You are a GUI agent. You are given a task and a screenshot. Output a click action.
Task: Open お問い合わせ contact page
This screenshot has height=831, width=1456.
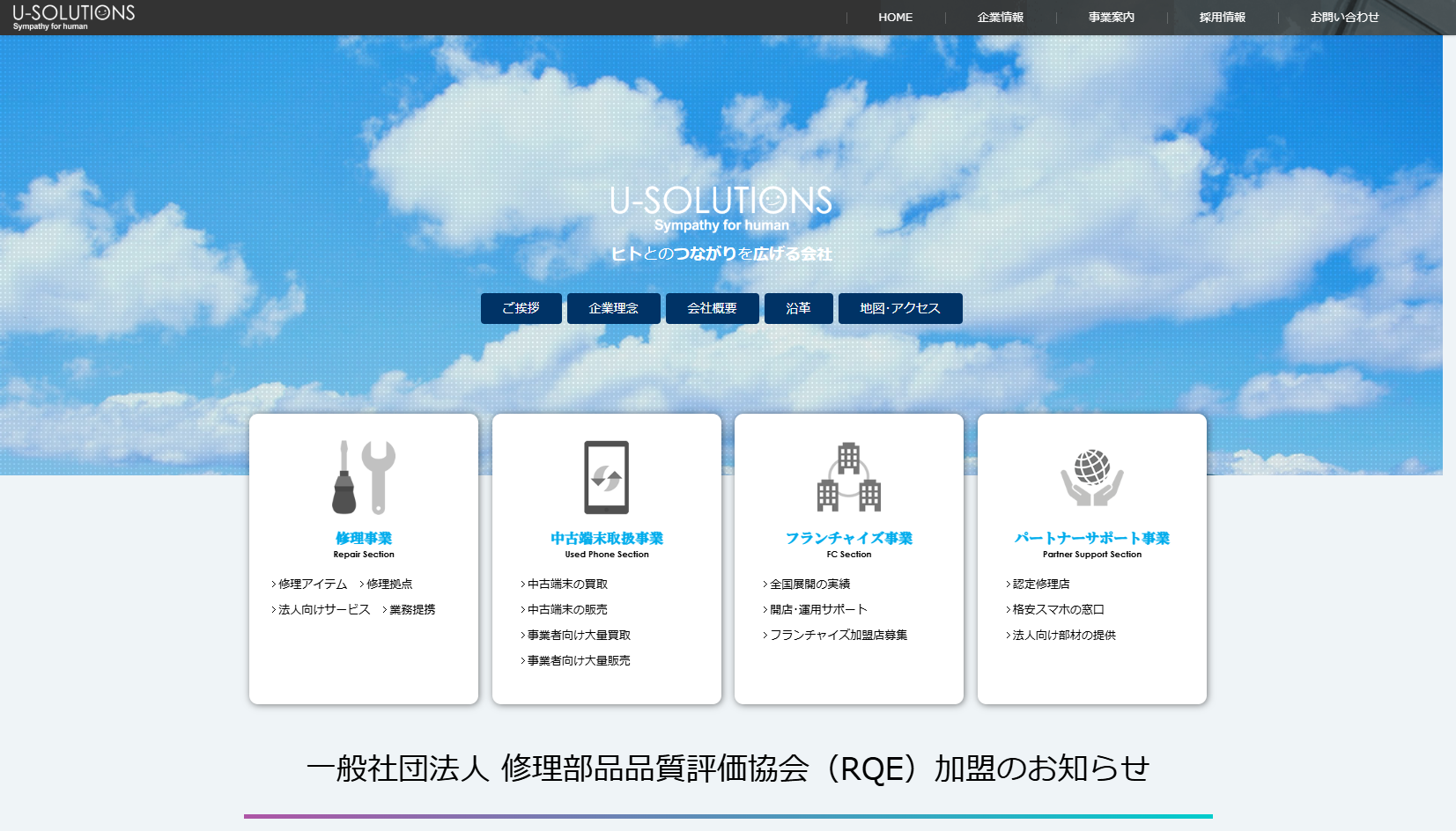1344,18
